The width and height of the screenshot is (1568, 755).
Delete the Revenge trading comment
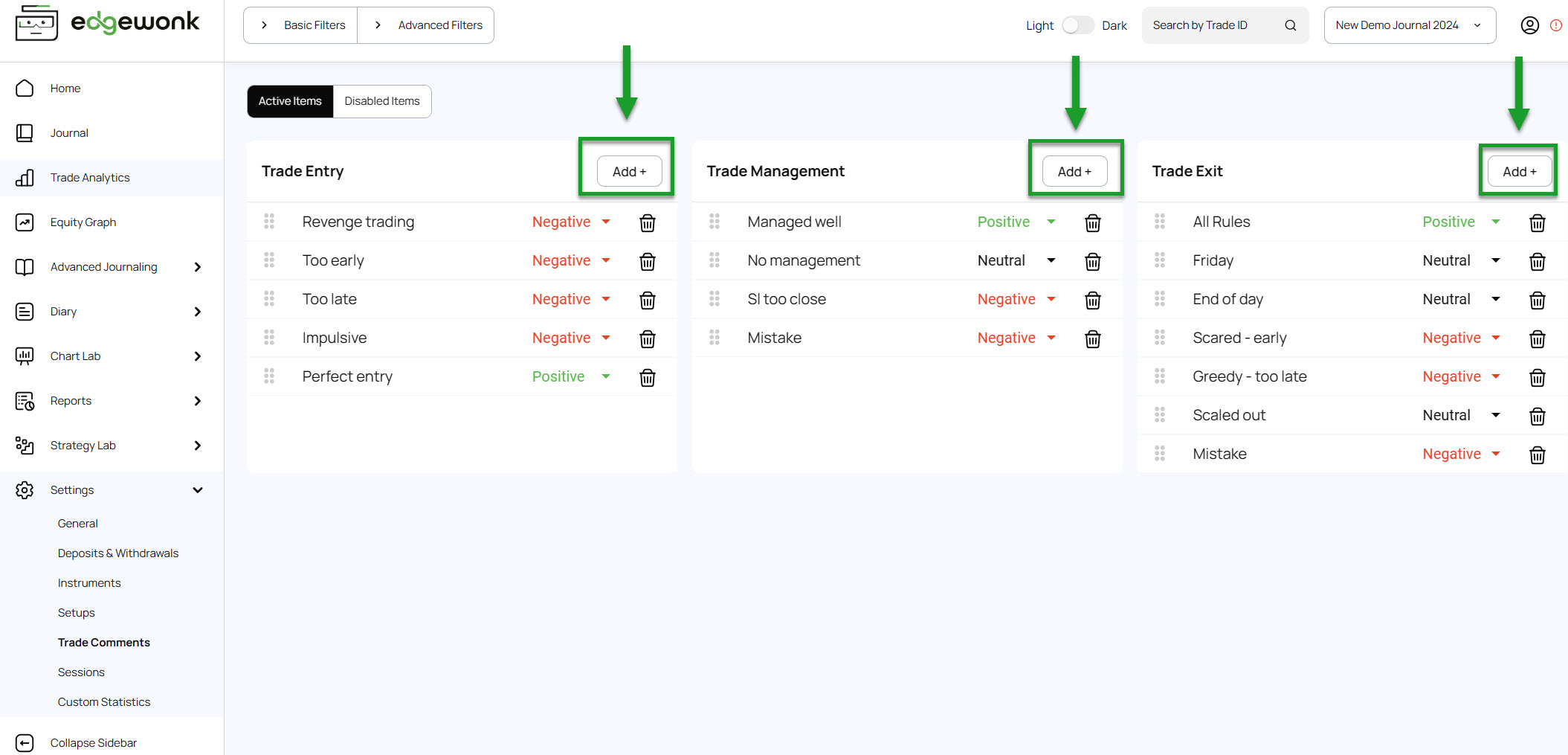pos(647,222)
